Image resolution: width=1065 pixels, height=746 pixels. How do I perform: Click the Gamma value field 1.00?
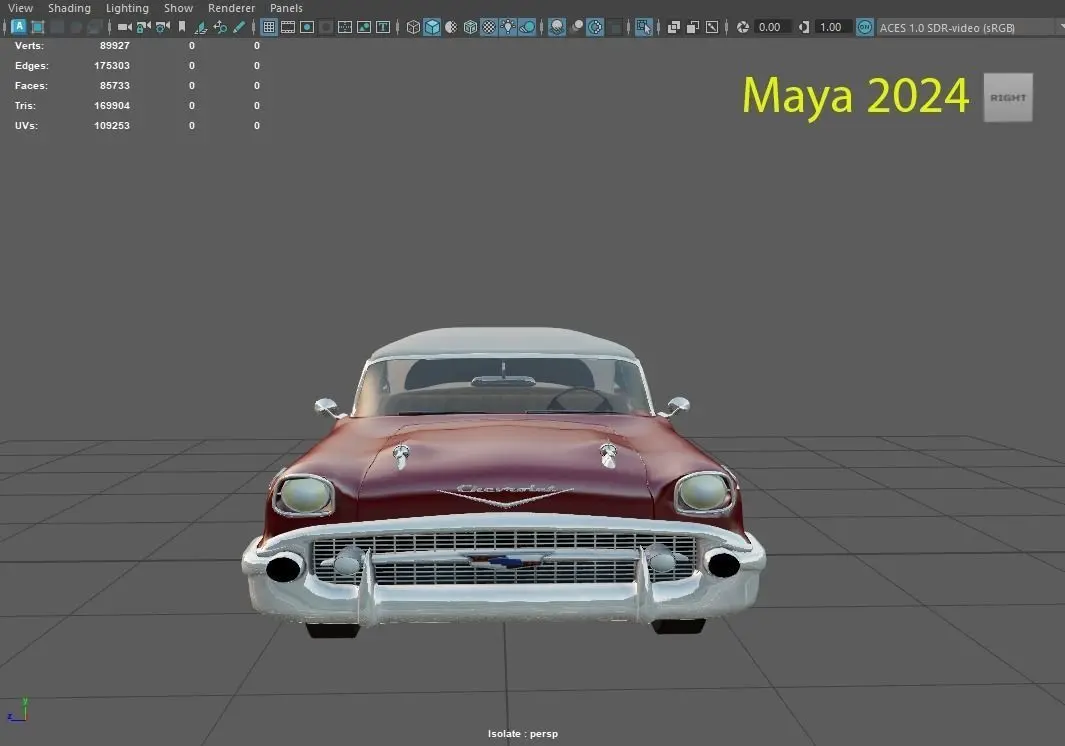tap(832, 27)
